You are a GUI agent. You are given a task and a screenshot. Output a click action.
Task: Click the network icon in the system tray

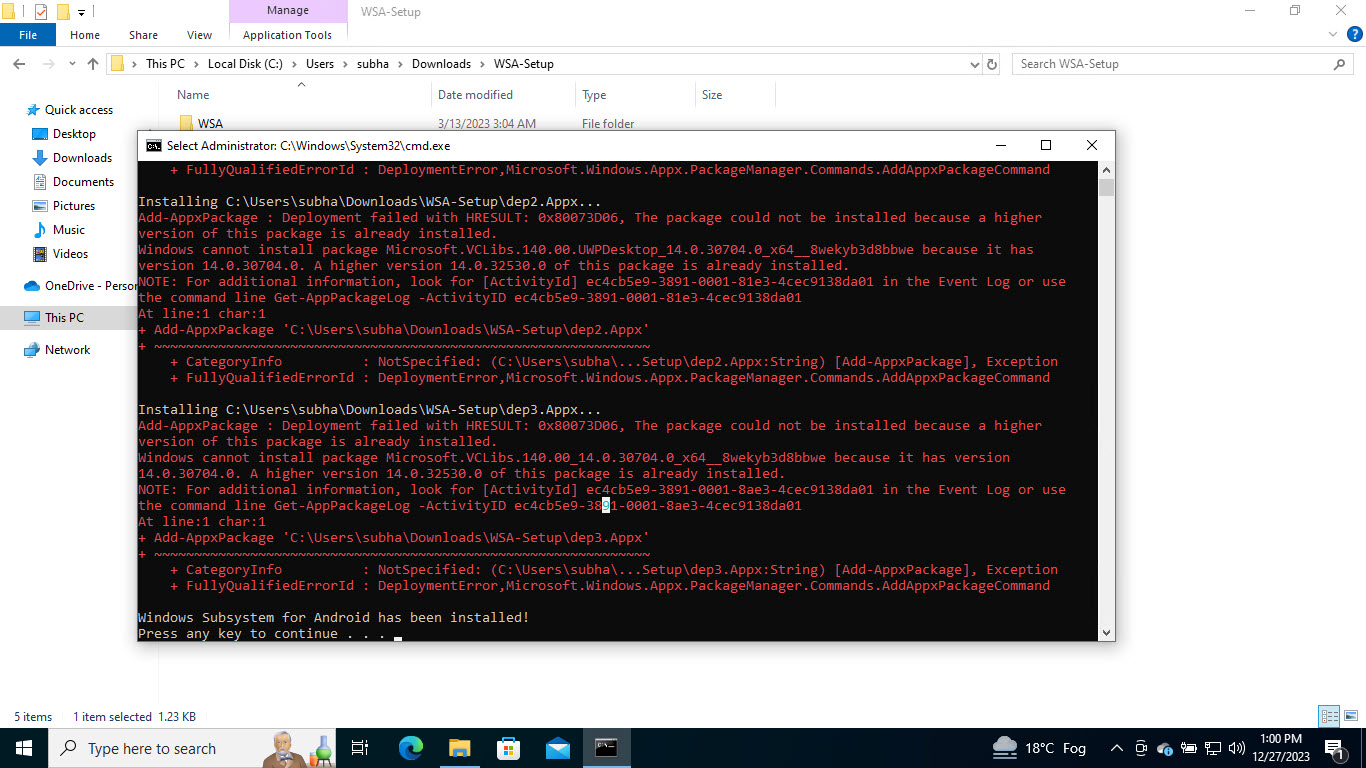click(1213, 748)
